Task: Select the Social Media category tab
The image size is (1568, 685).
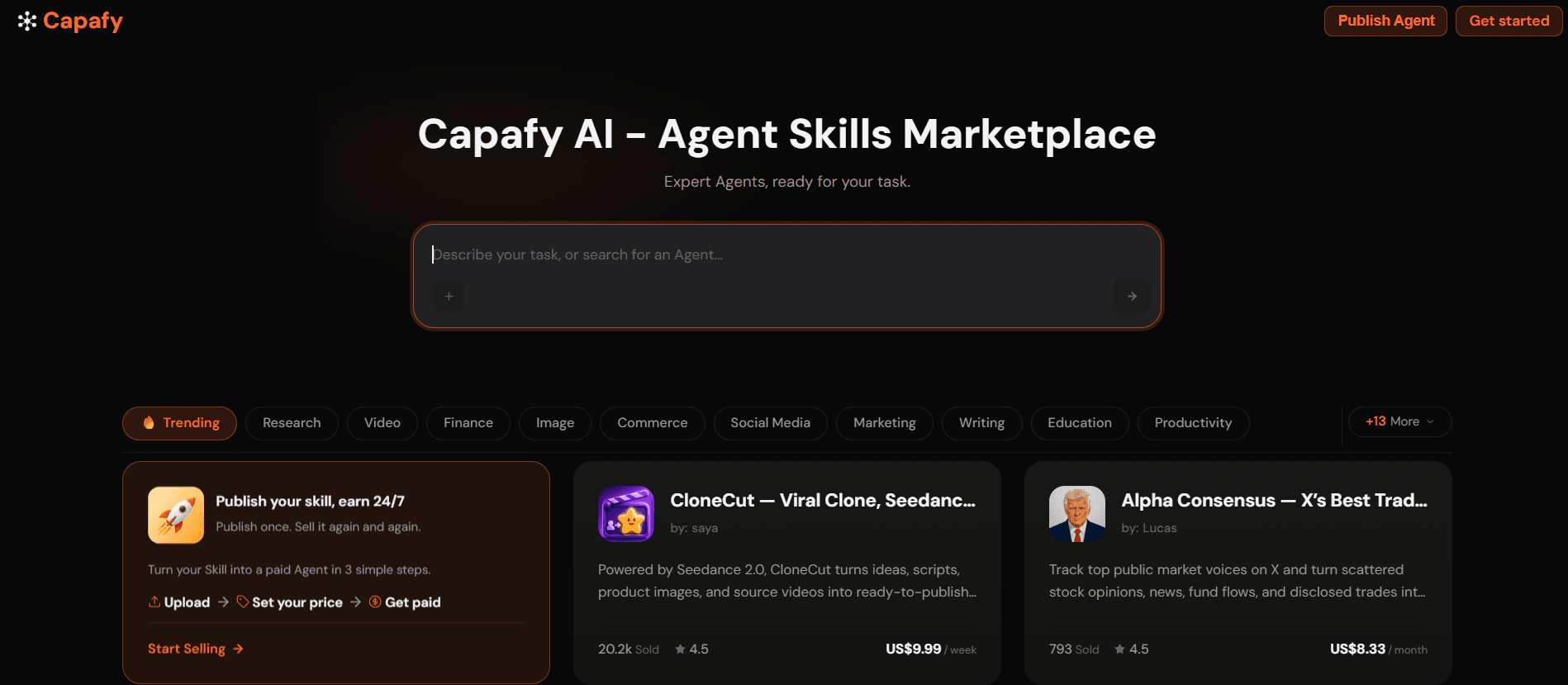Action: [x=771, y=423]
